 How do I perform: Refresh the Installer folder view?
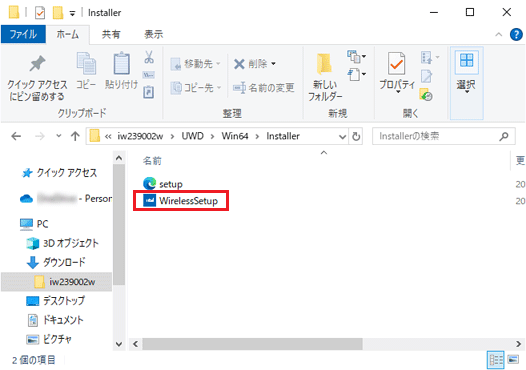pos(356,136)
